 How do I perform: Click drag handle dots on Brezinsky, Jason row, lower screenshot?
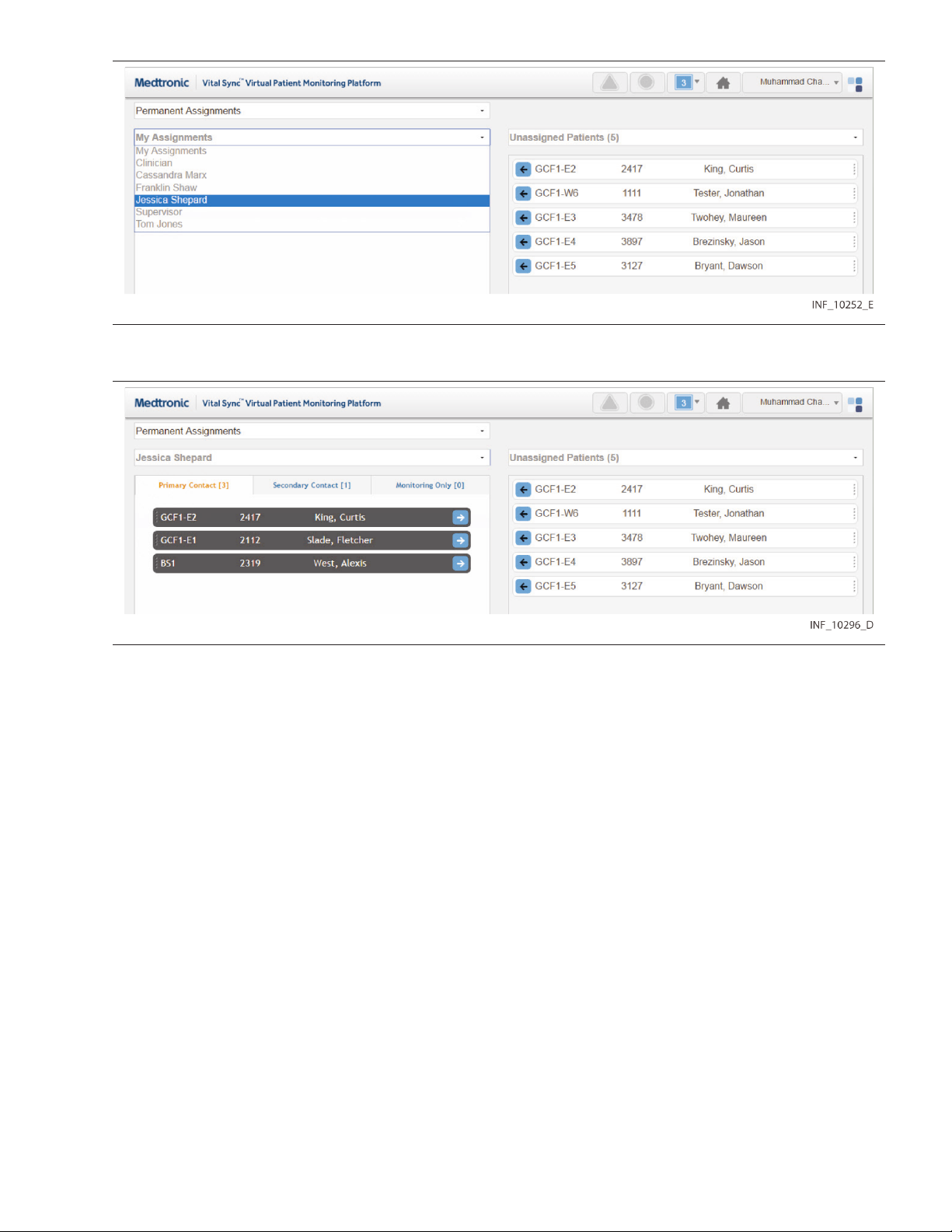pos(854,562)
